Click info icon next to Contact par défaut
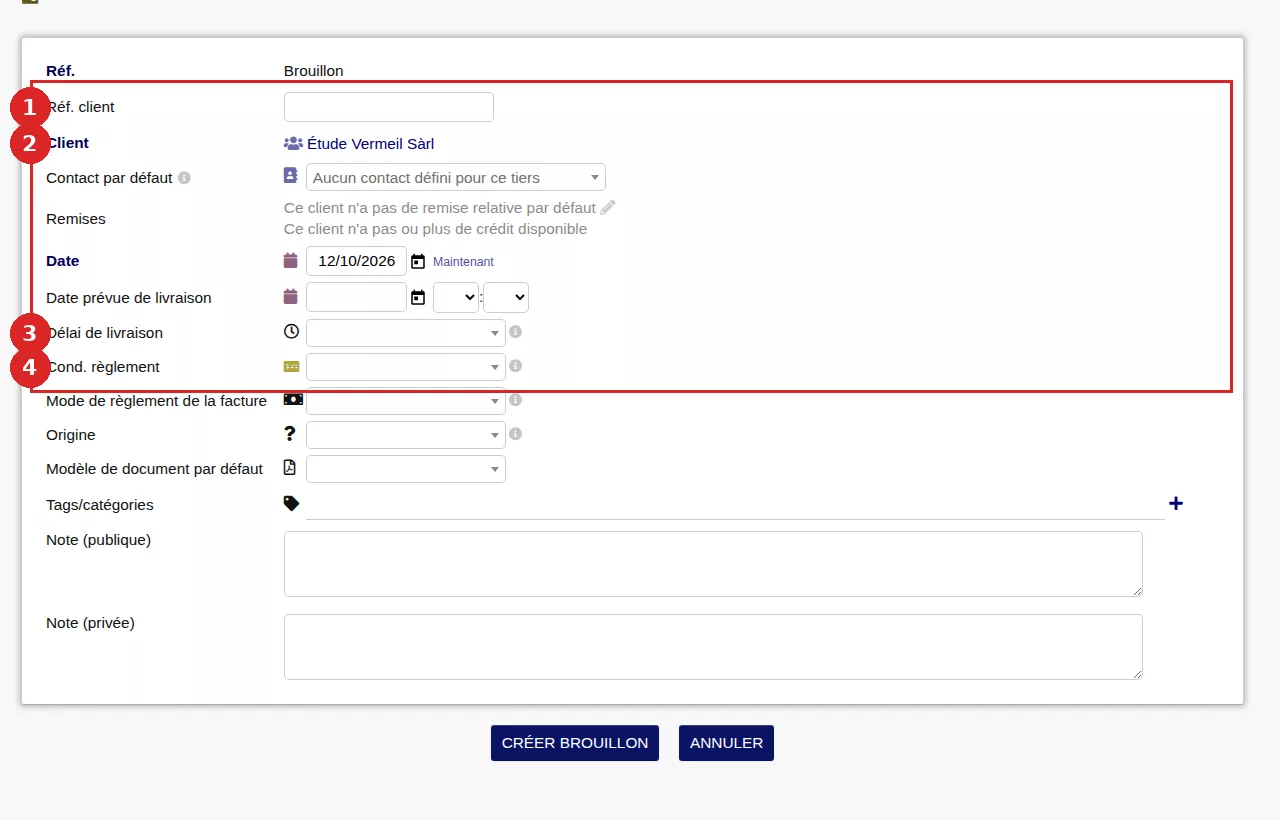 tap(184, 178)
